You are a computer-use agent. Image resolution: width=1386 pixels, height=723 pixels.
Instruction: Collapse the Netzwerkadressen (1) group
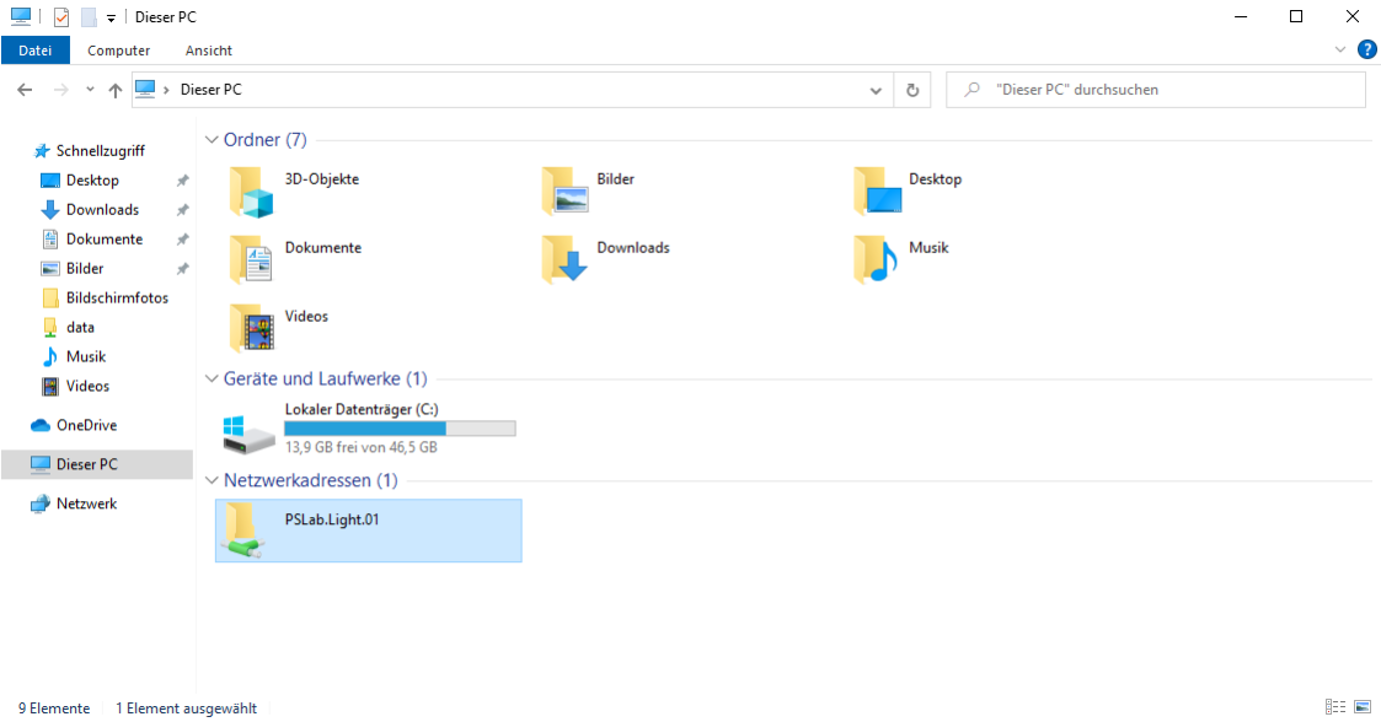[x=211, y=481]
